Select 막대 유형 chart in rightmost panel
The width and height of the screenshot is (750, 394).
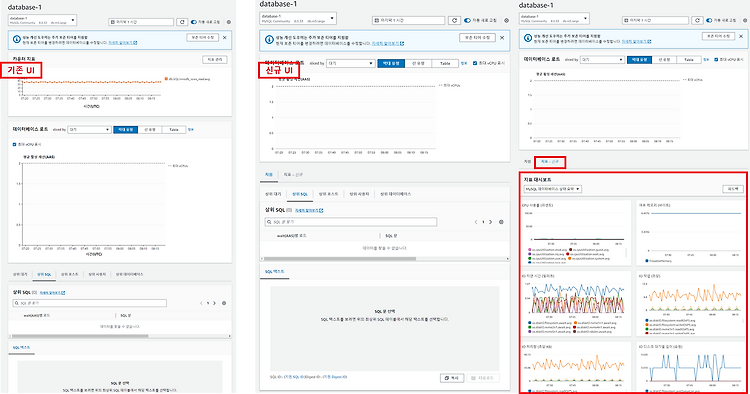639,60
